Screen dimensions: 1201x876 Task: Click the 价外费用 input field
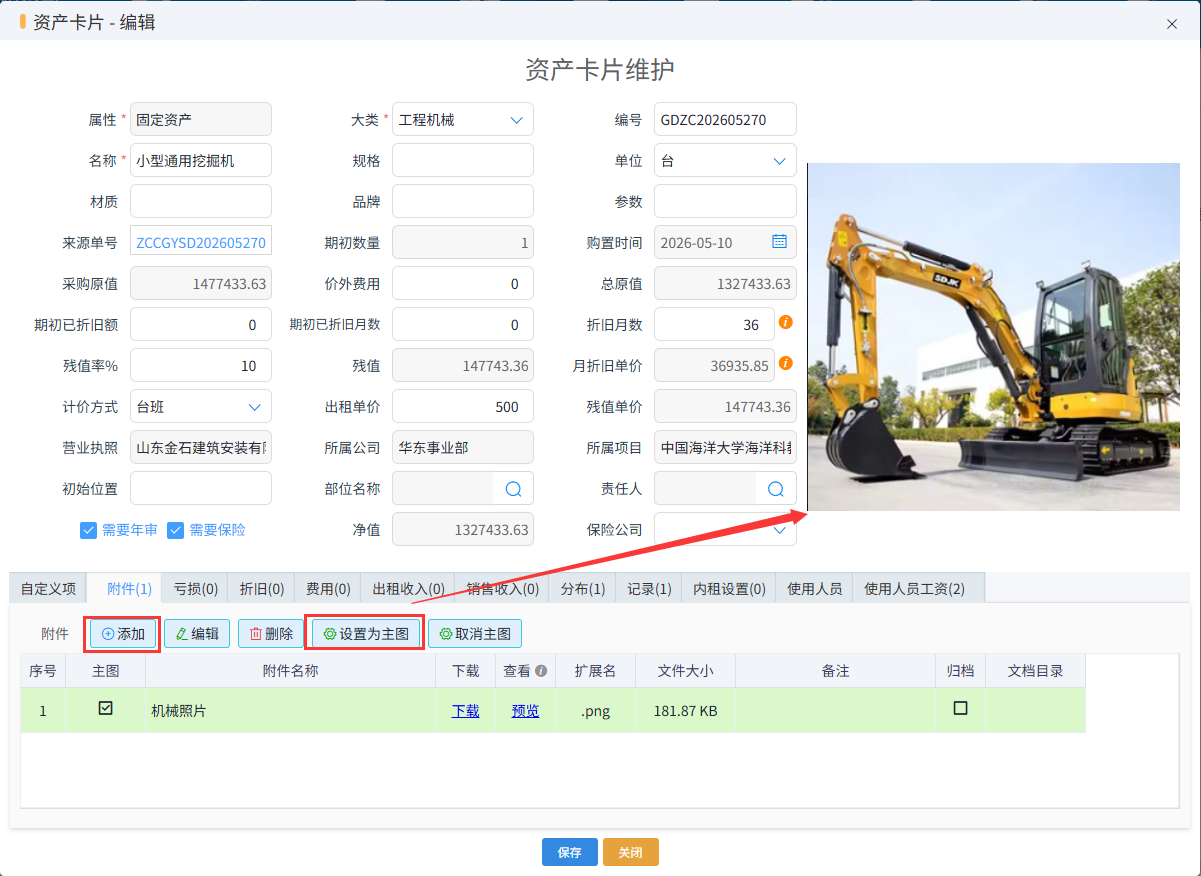pos(463,283)
